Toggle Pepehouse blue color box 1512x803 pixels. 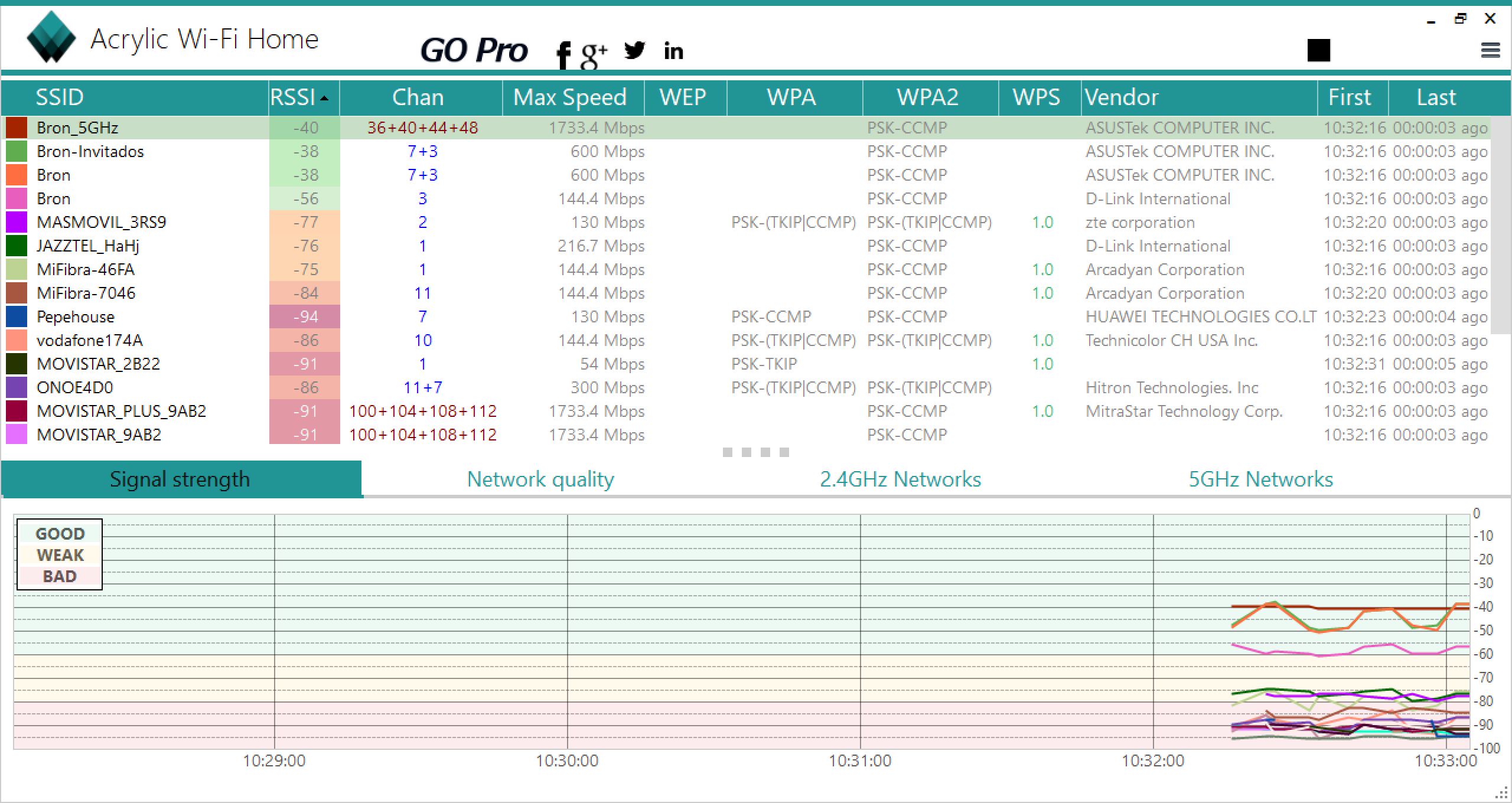pos(17,317)
